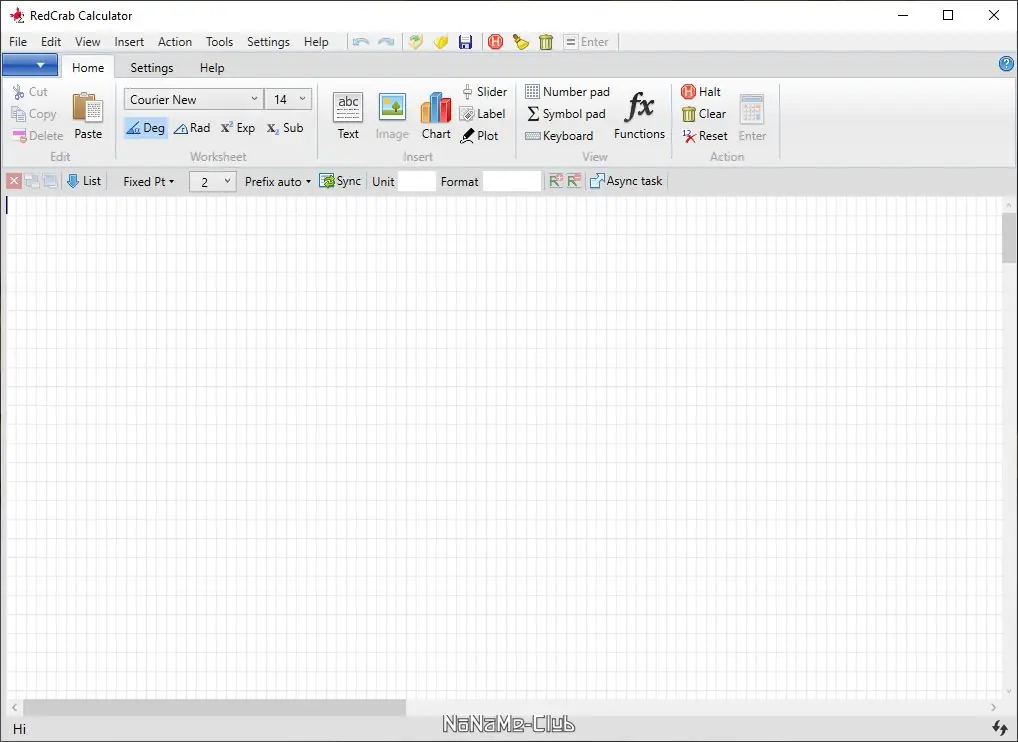The image size is (1018, 742).
Task: Insert a Chart into the worksheet
Action: [436, 116]
